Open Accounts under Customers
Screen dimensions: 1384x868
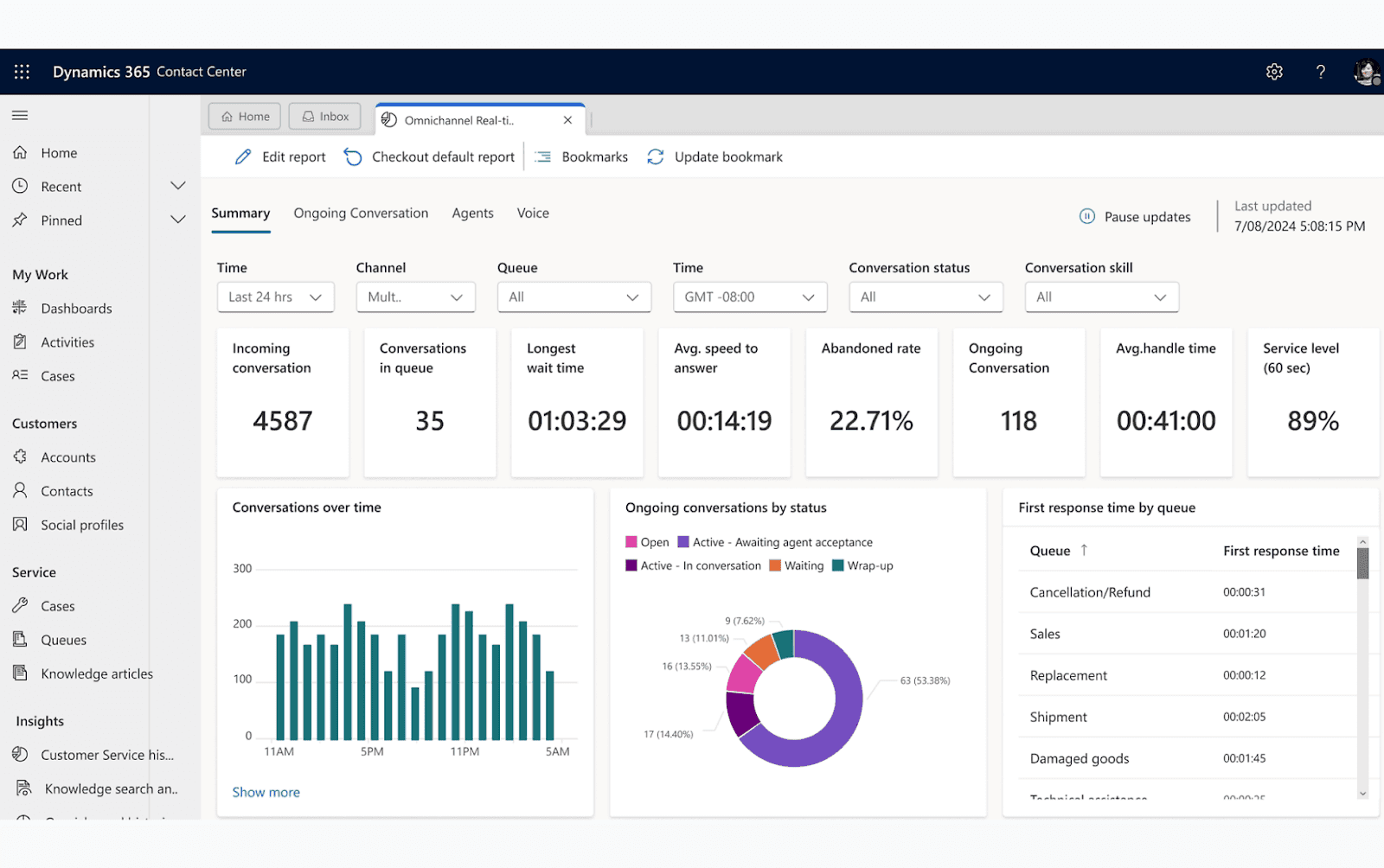click(x=69, y=456)
